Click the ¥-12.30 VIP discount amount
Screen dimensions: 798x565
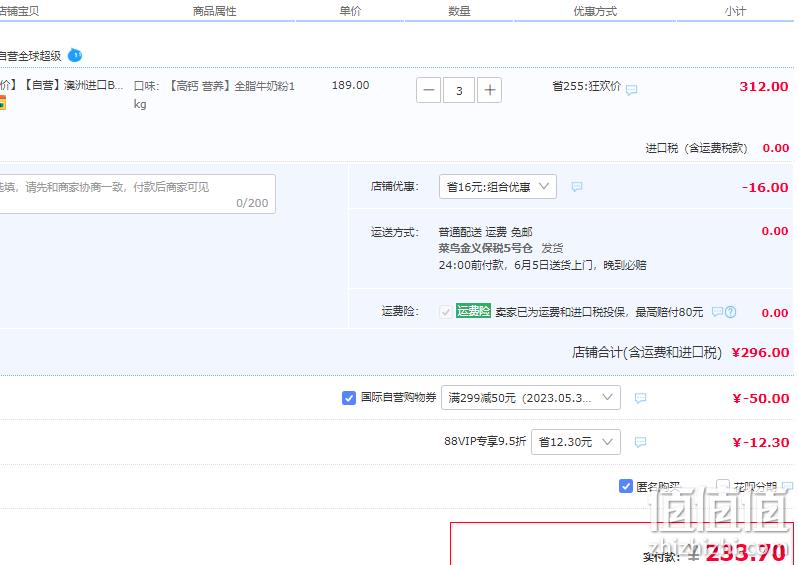761,442
